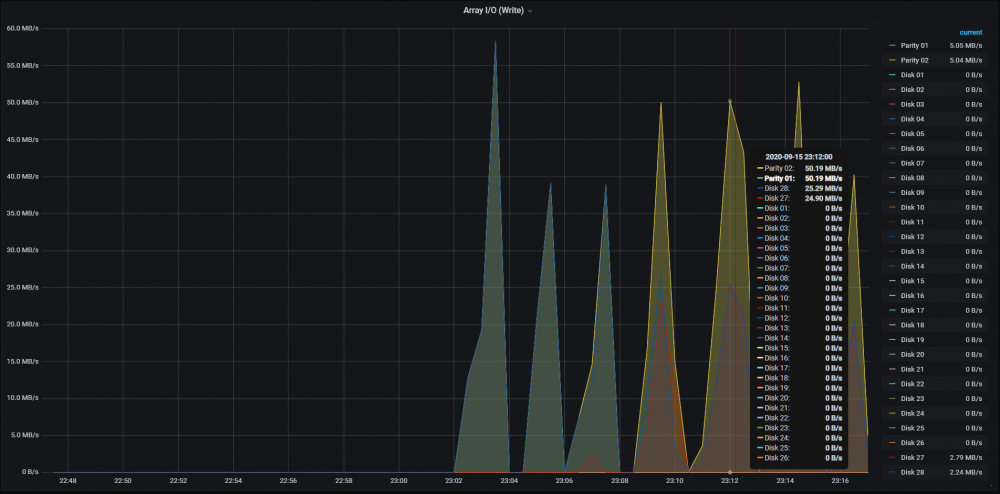
Task: Click the Disk 27 legend label
Action: [912, 457]
